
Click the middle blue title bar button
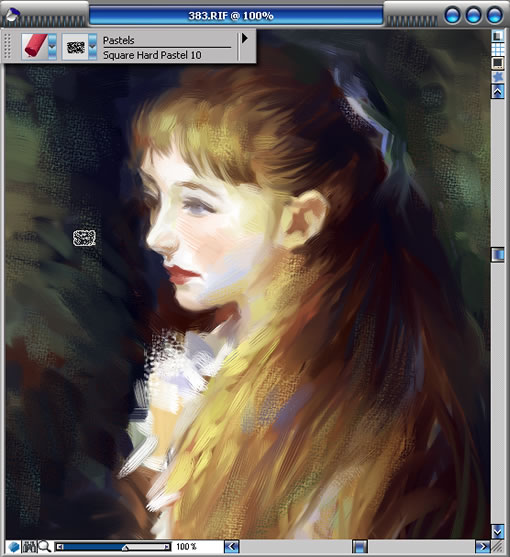[473, 16]
